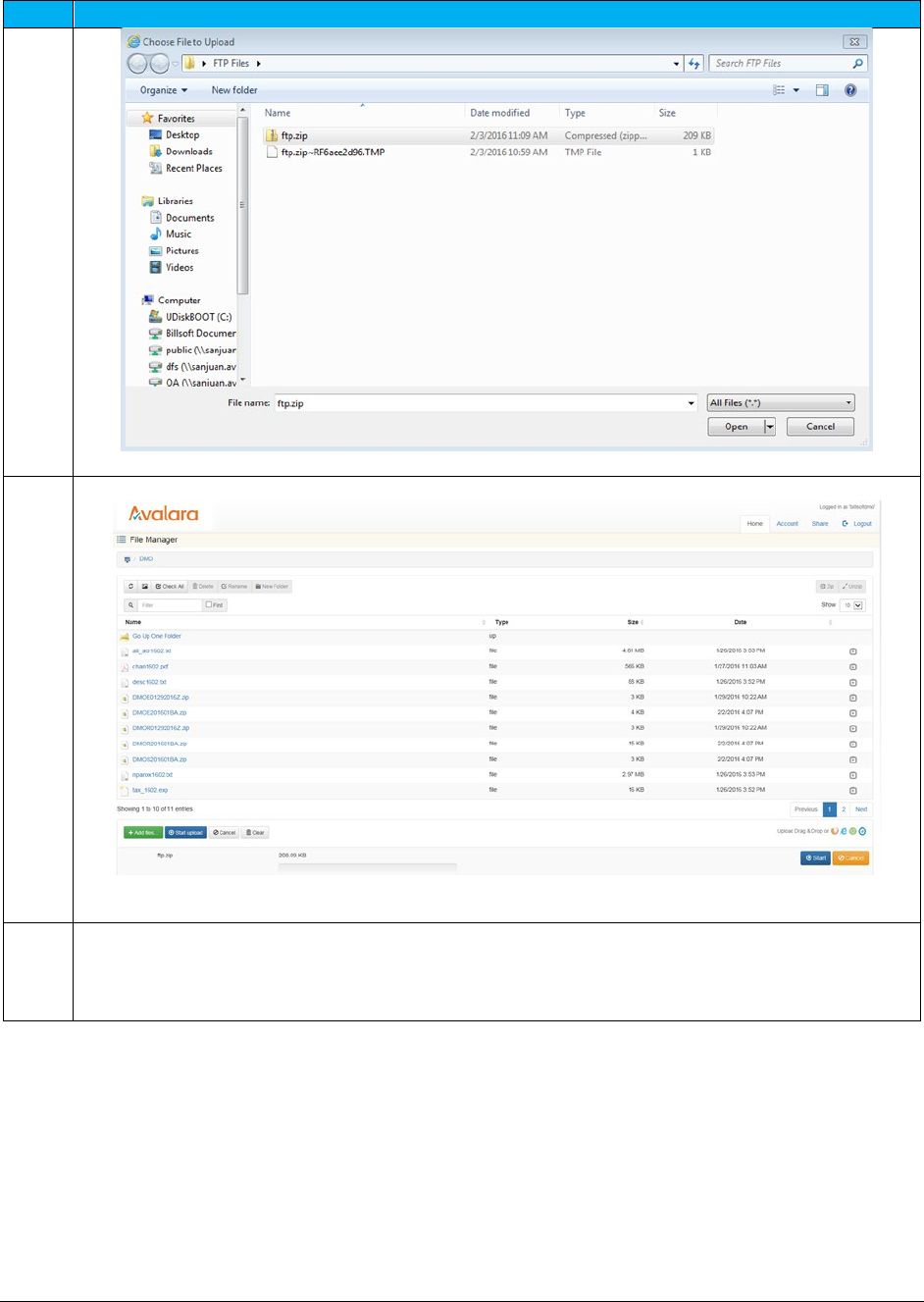924x1302 pixels.
Task: Click the DMO breadcrumb link
Action: tap(146, 559)
